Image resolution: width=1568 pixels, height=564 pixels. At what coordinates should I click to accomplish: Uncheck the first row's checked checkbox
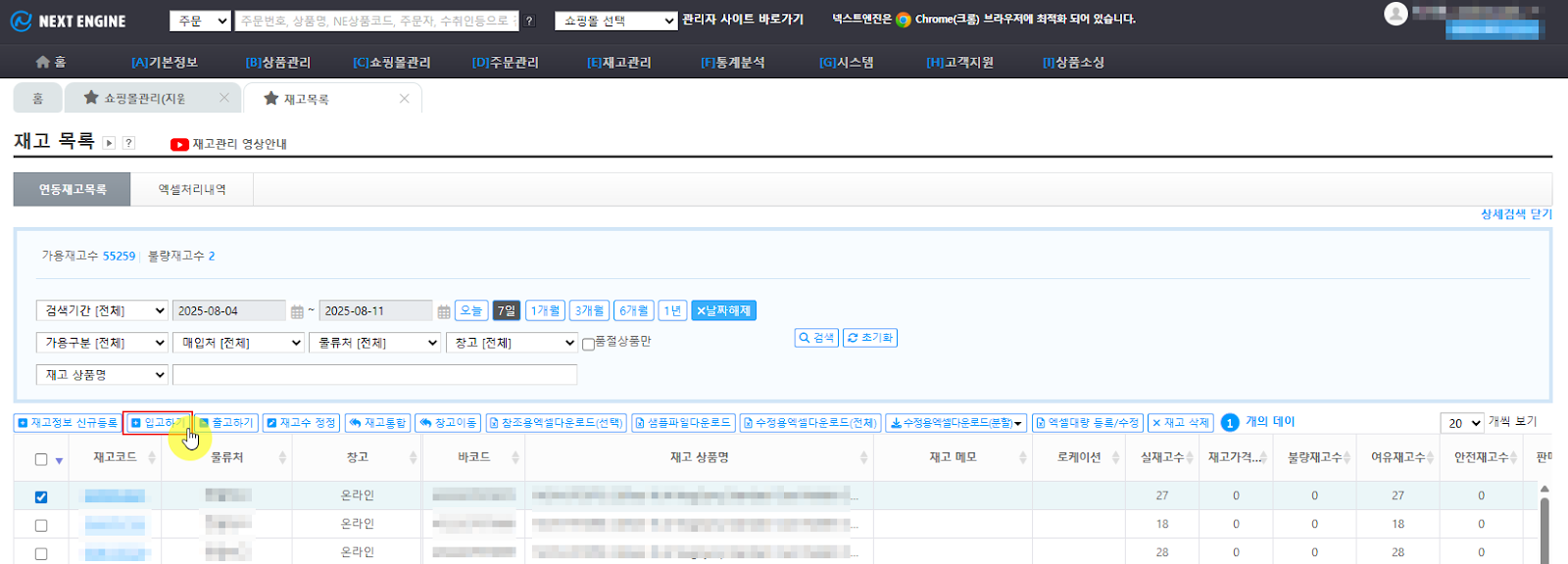41,497
